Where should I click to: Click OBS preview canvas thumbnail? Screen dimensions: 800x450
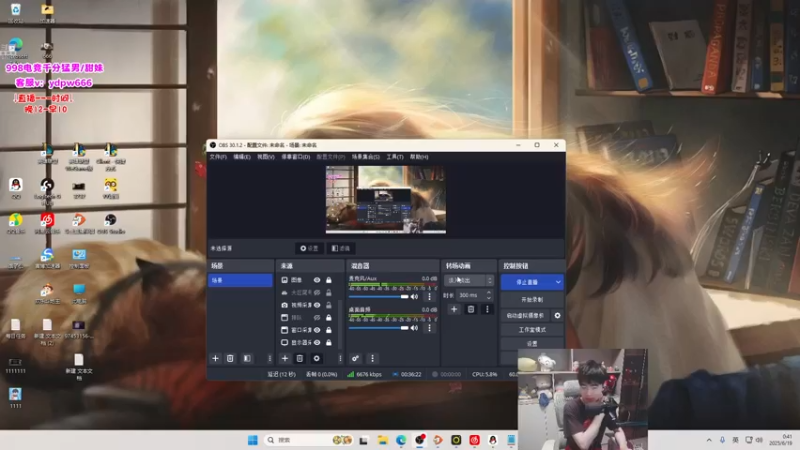click(386, 200)
